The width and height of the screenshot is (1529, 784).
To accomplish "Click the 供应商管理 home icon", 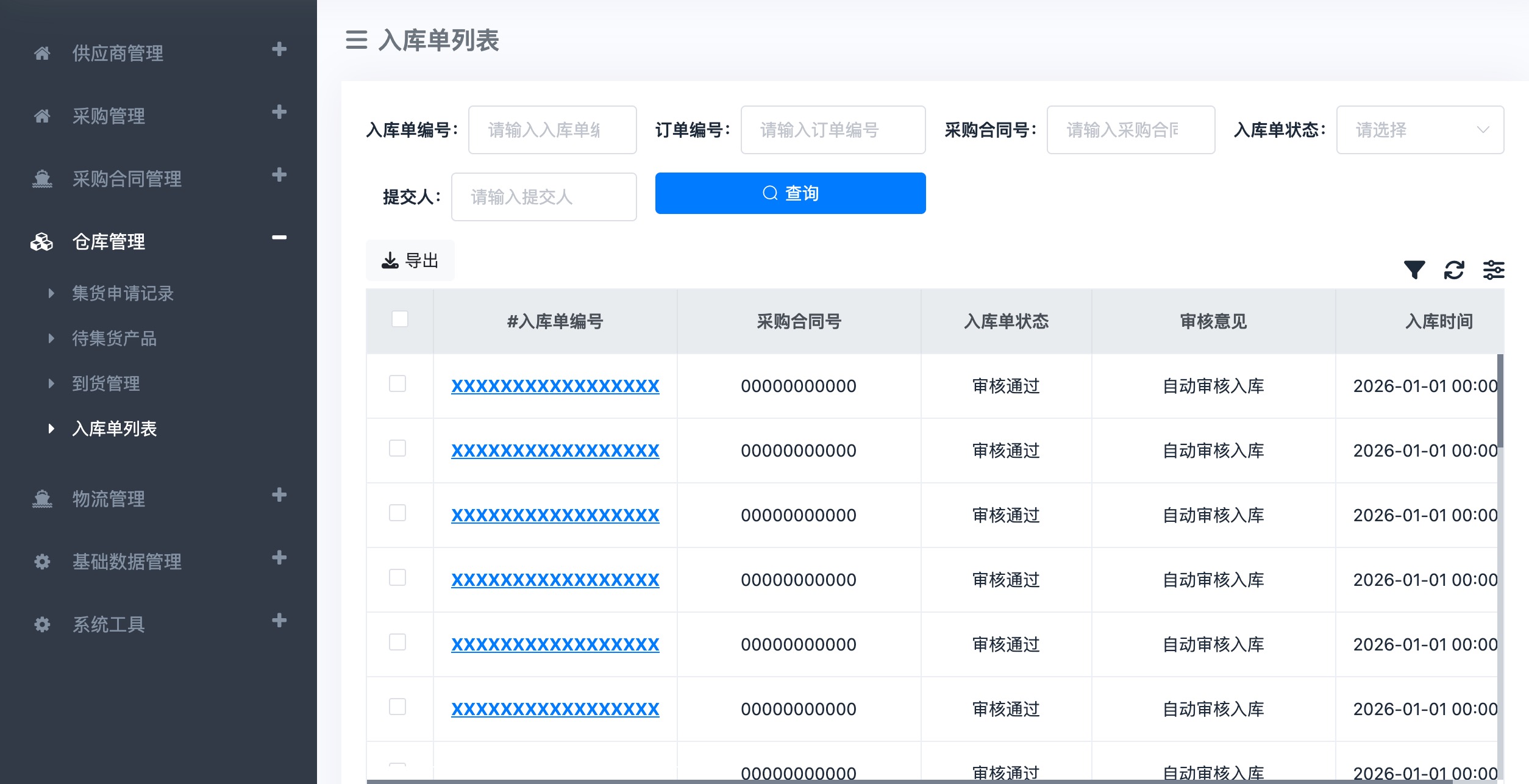I will (42, 54).
